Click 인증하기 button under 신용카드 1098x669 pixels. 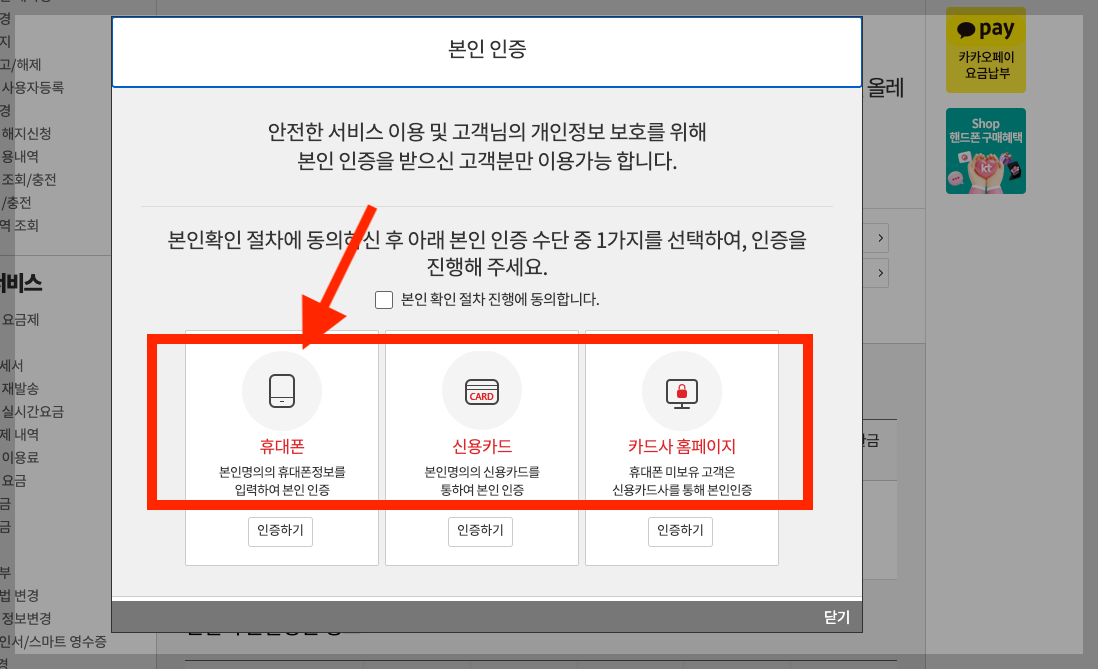coord(480,531)
